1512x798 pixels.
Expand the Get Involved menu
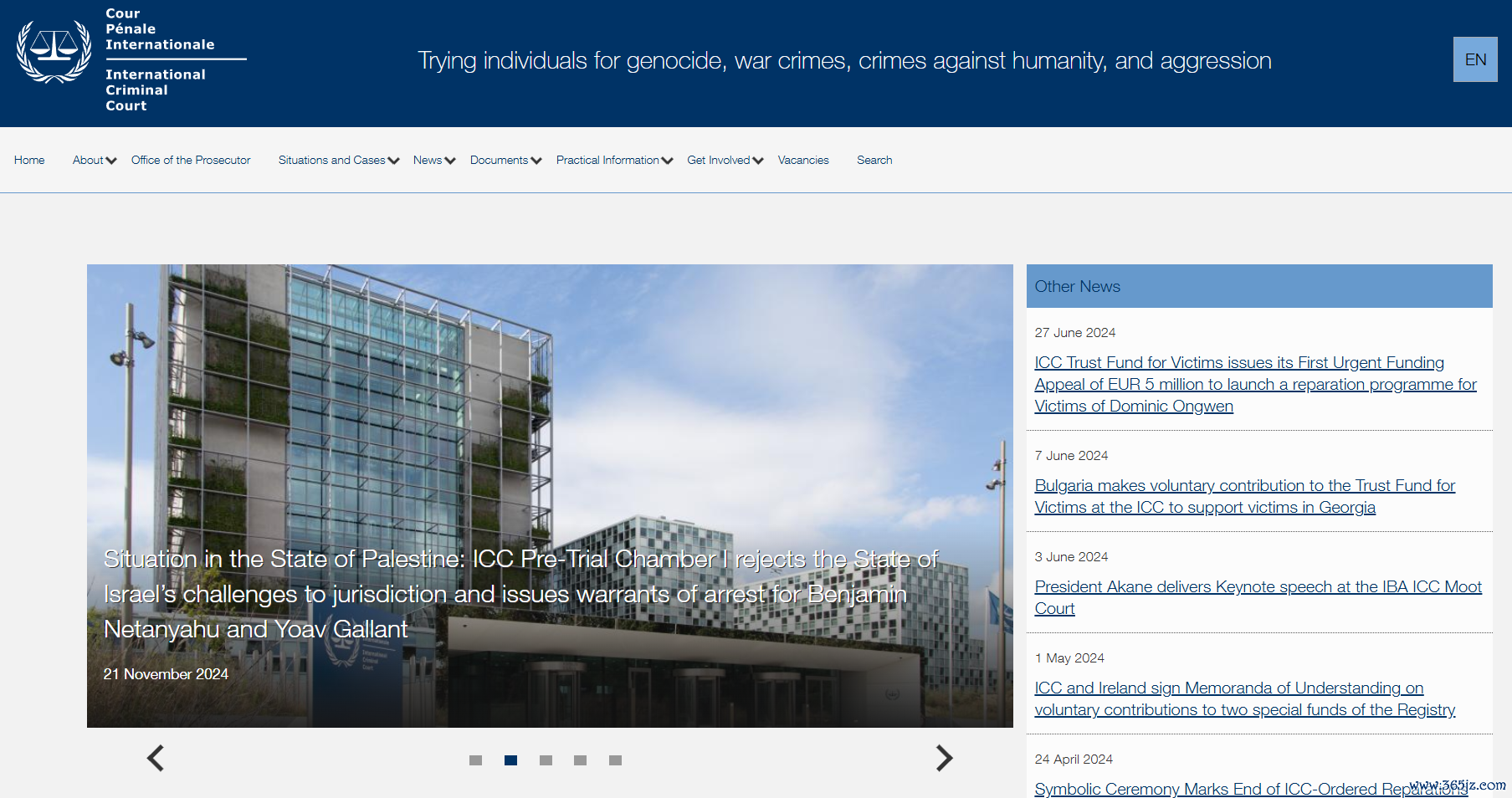[725, 160]
